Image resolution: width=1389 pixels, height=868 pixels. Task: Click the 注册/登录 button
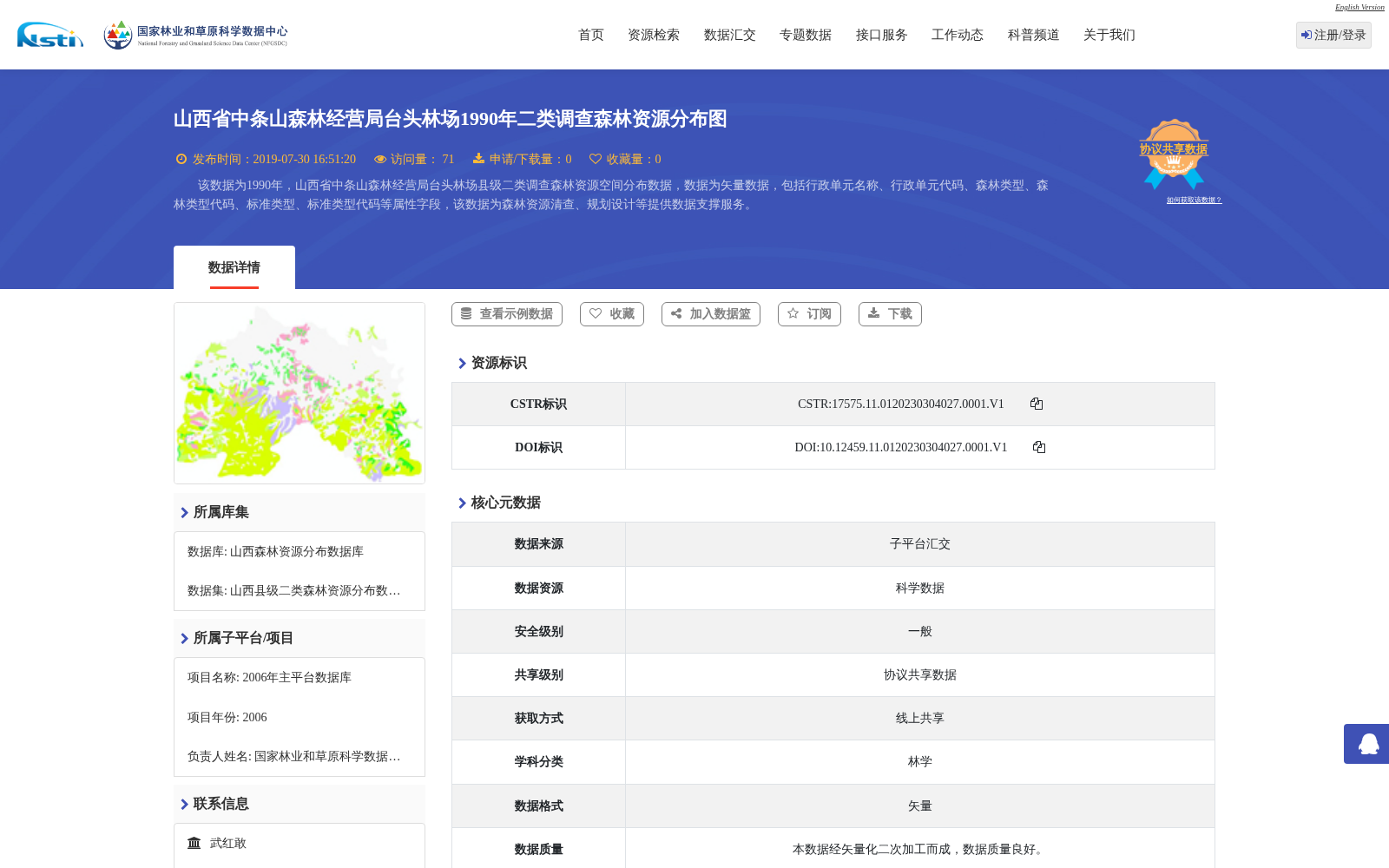[1333, 35]
